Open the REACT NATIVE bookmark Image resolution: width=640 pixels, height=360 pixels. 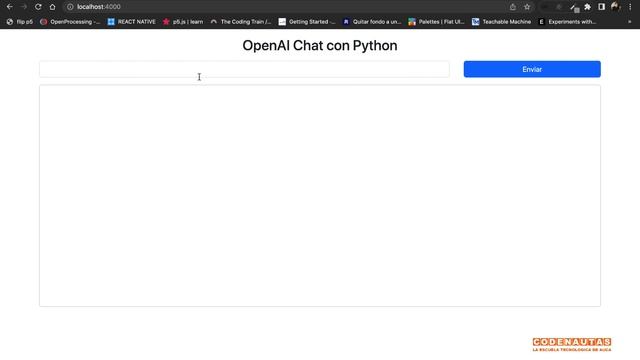pyautogui.click(x=131, y=22)
